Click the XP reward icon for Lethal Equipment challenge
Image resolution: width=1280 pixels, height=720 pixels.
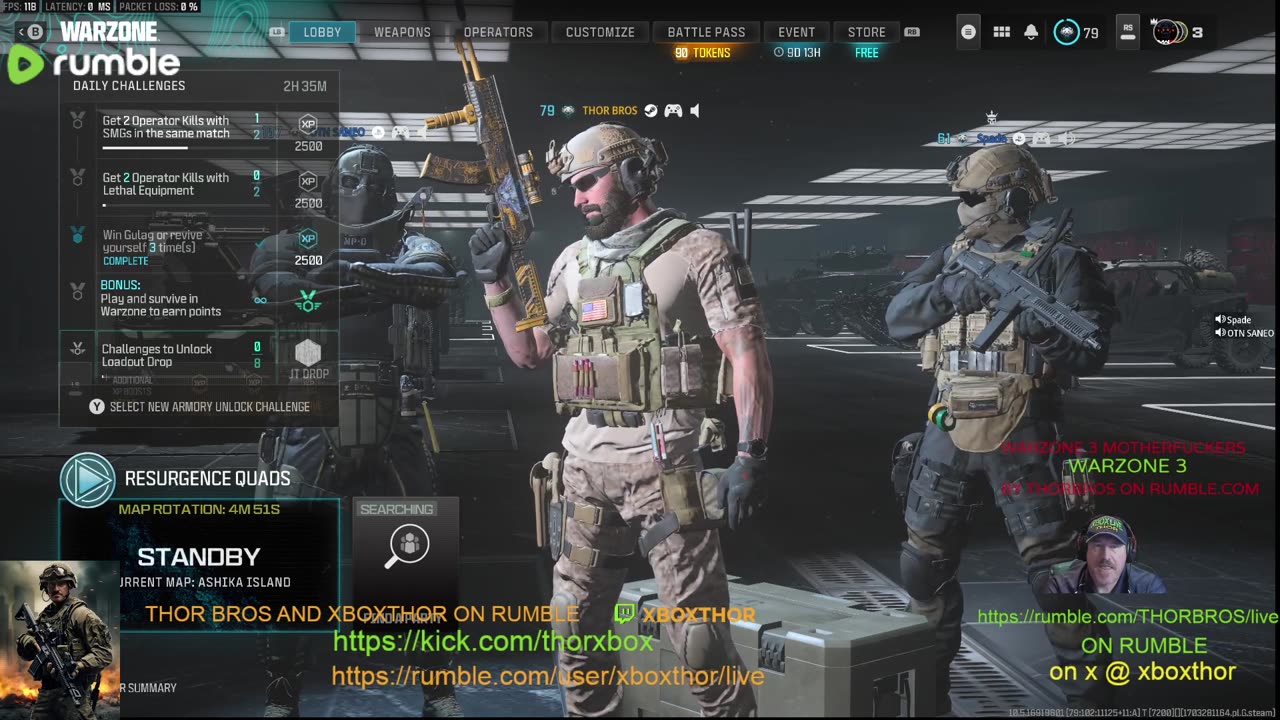coord(308,181)
